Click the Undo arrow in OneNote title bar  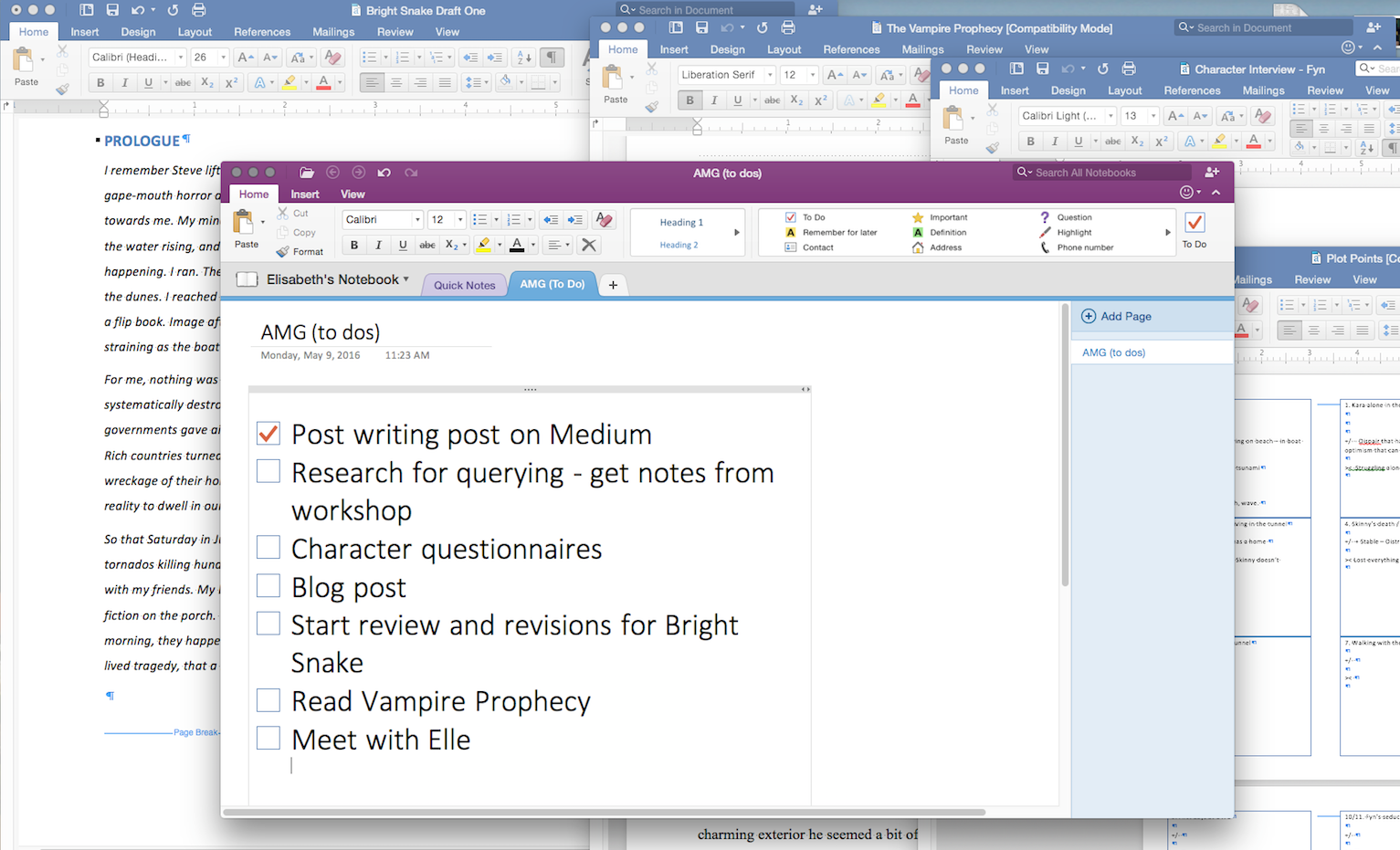coord(384,173)
